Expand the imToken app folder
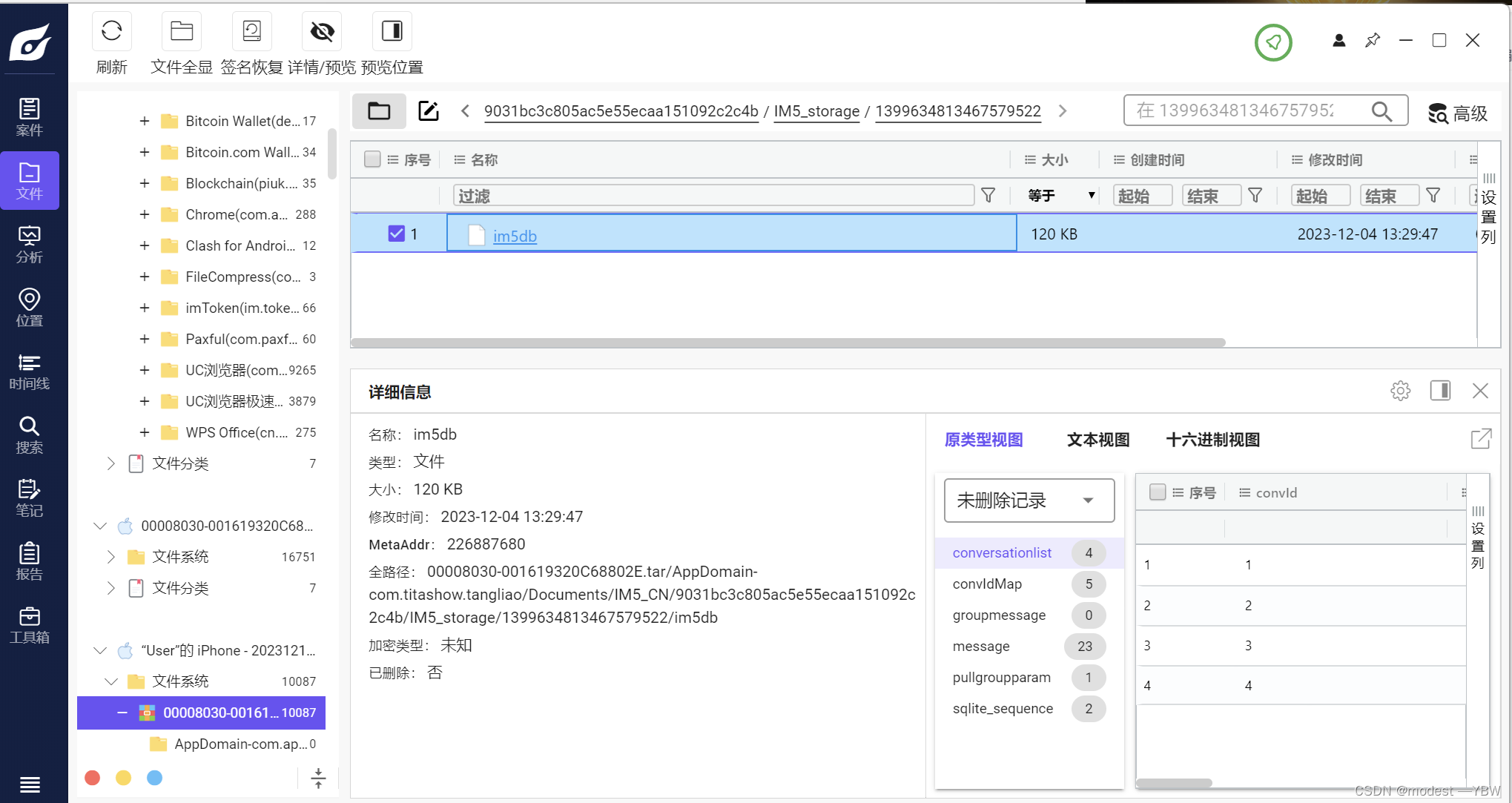The height and width of the screenshot is (803, 1512). (x=144, y=307)
